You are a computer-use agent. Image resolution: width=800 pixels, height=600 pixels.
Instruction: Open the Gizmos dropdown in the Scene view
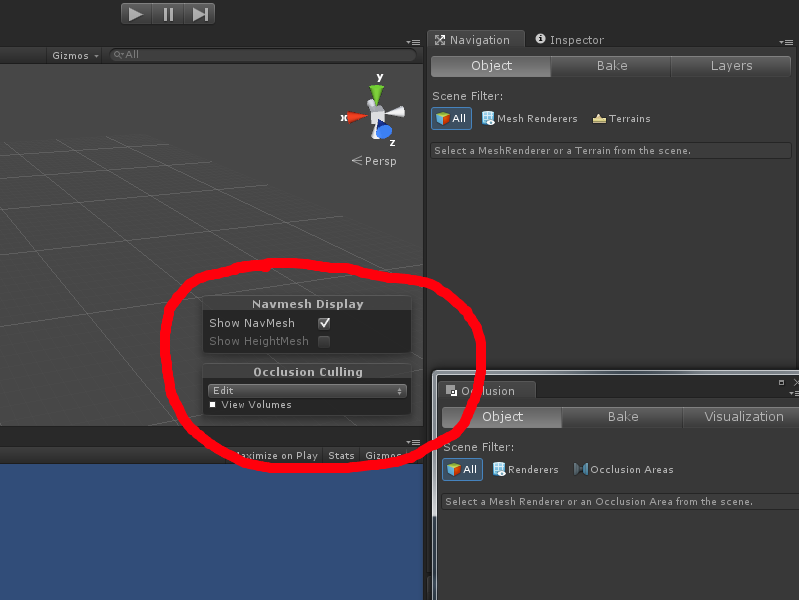click(74, 55)
